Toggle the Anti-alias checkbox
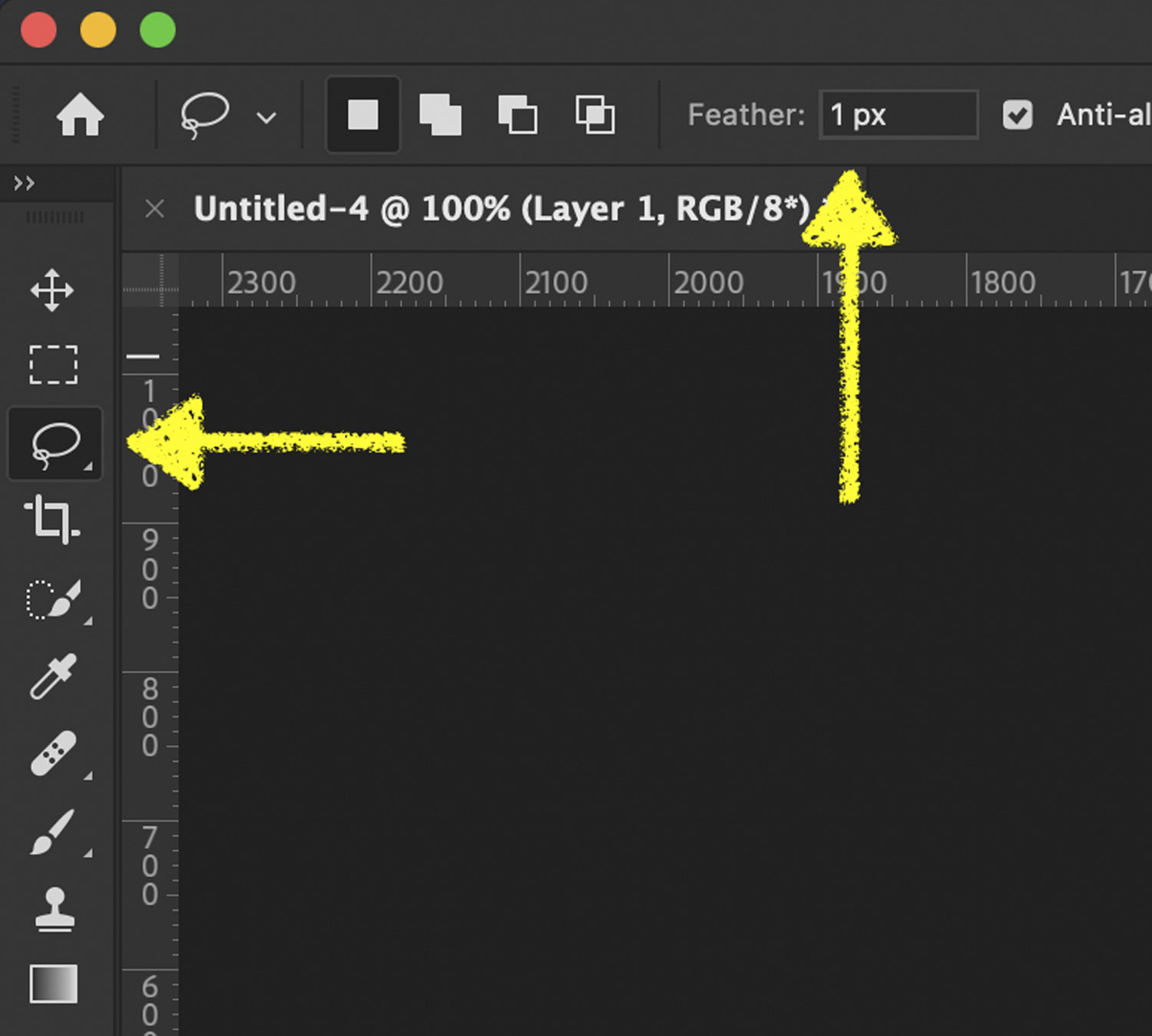This screenshot has height=1036, width=1152. coord(1018,115)
